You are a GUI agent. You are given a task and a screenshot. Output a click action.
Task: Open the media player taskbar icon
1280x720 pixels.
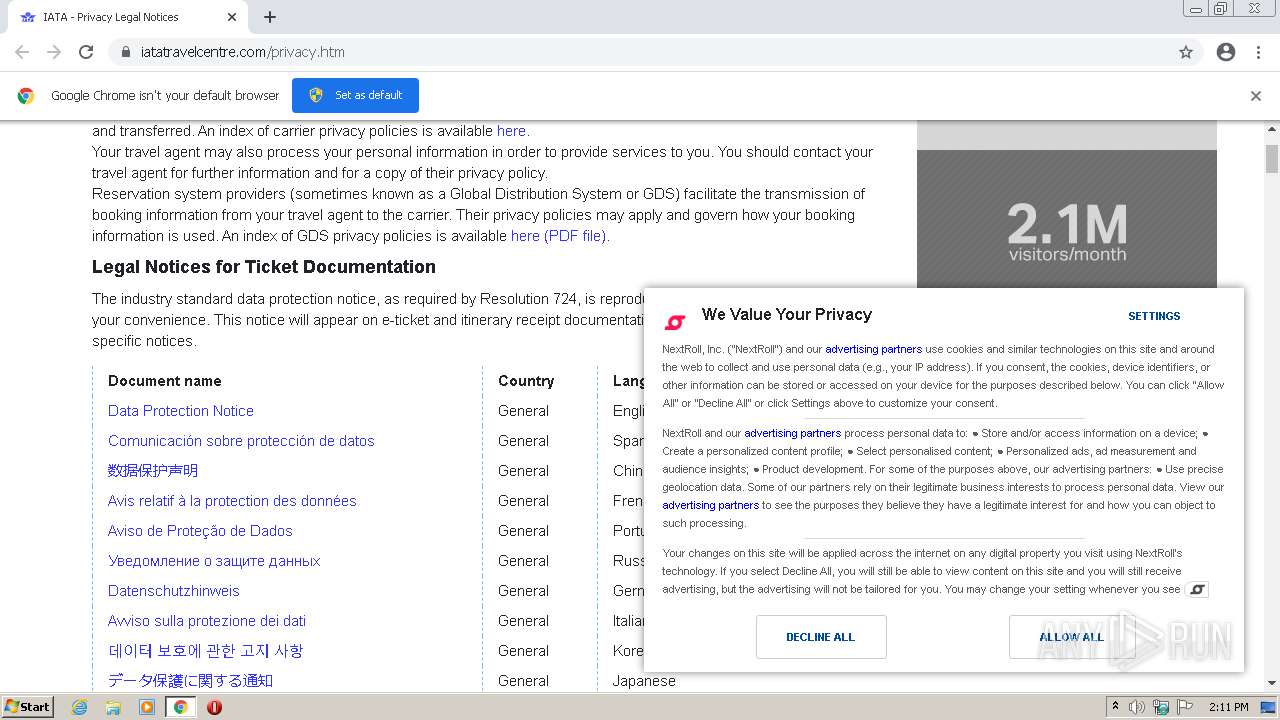[147, 707]
